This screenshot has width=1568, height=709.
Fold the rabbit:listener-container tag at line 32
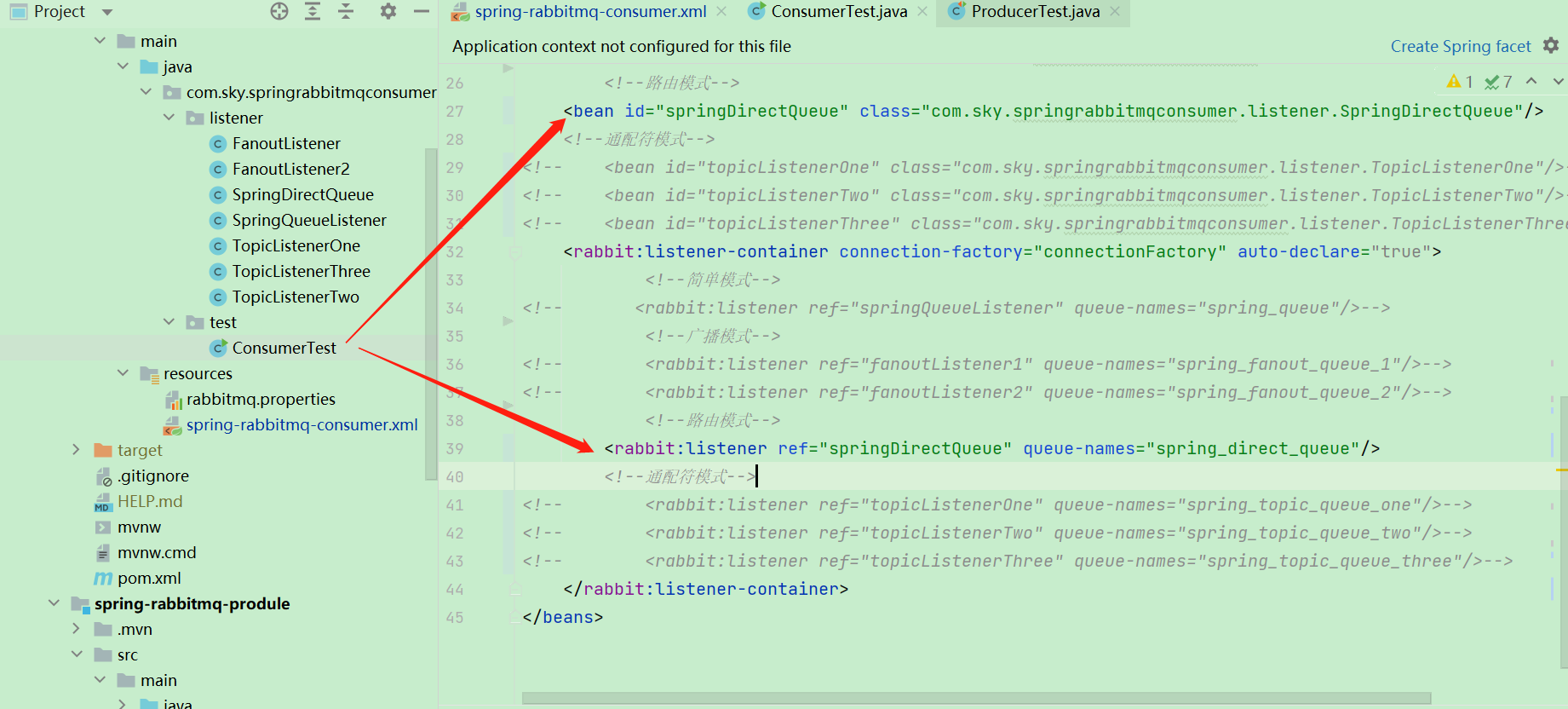[x=515, y=251]
